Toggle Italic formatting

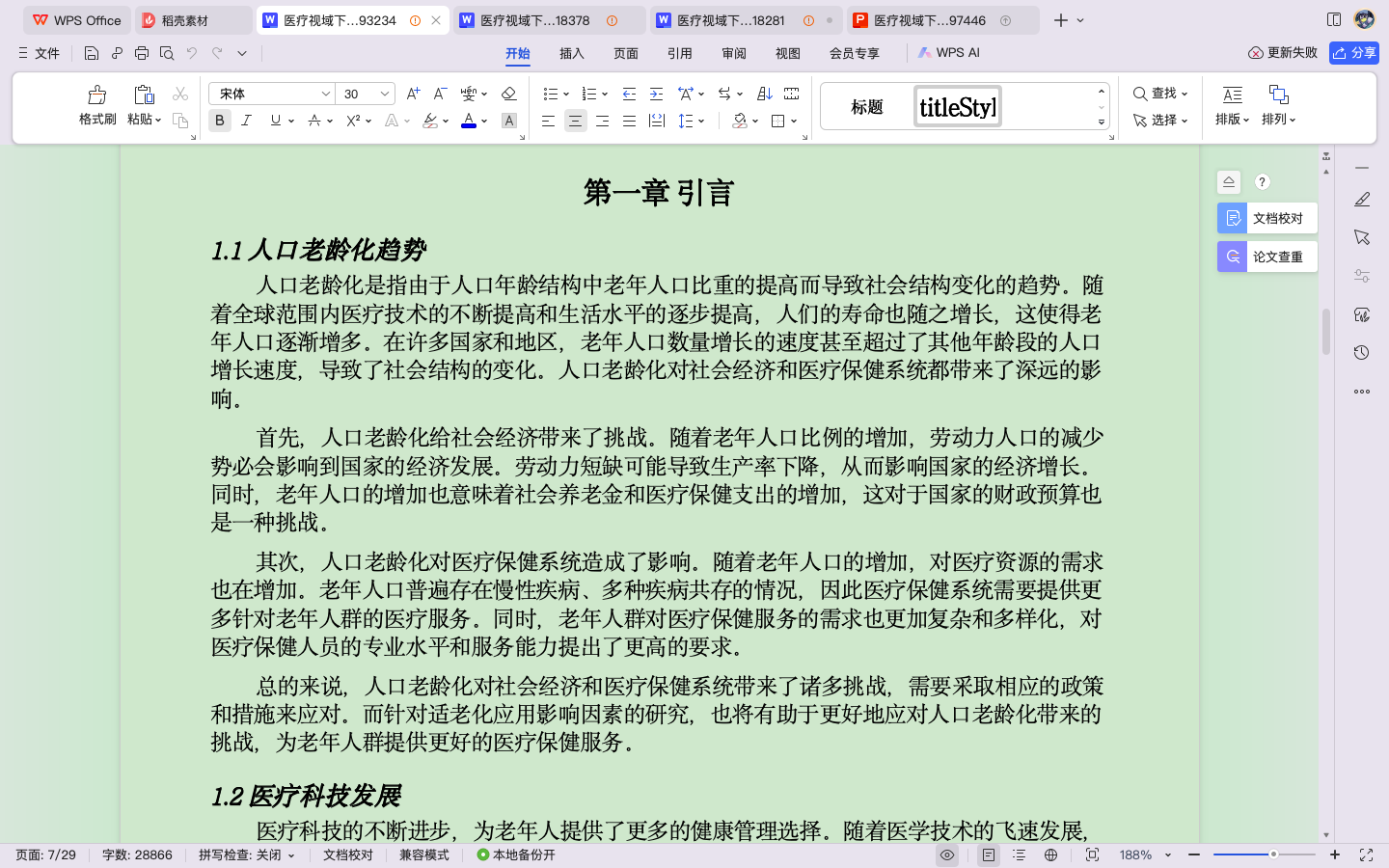click(247, 121)
